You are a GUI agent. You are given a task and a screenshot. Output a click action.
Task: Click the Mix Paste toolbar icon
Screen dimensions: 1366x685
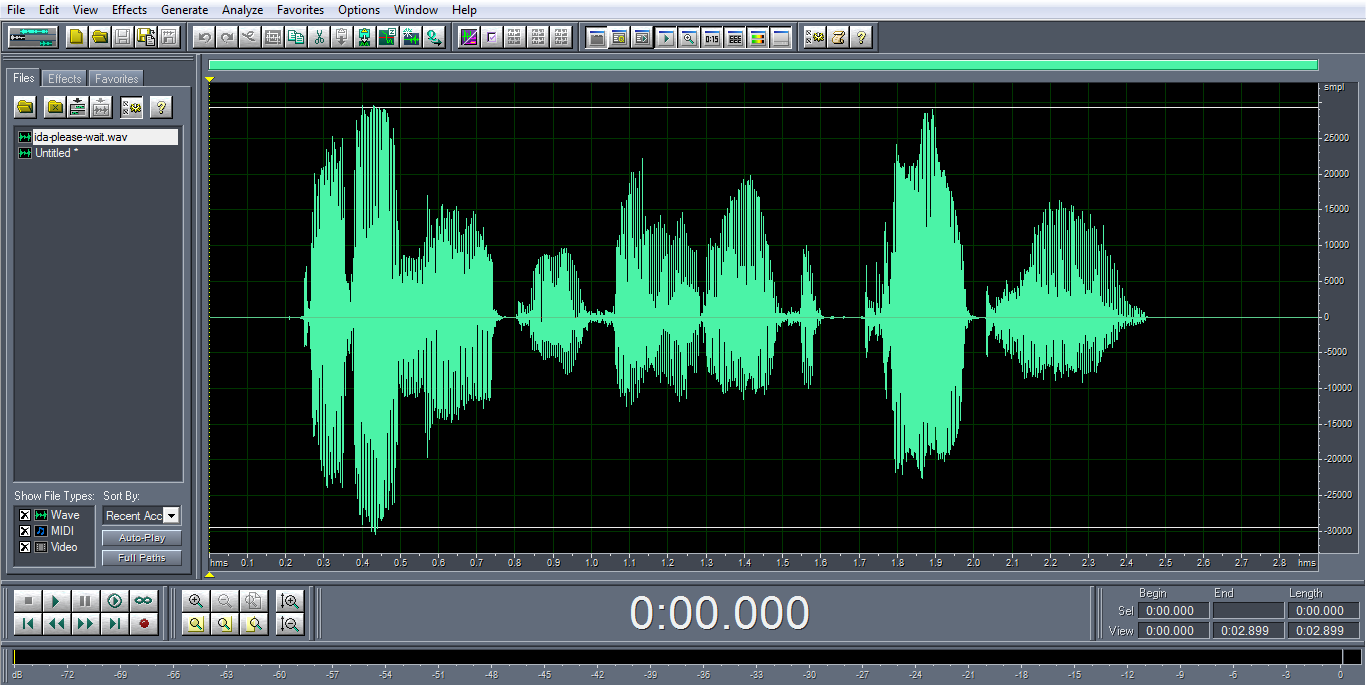coord(365,37)
